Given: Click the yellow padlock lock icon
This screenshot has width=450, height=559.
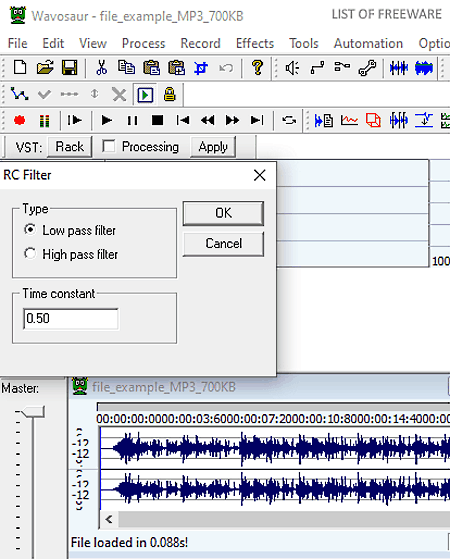Looking at the screenshot, I should point(170,94).
